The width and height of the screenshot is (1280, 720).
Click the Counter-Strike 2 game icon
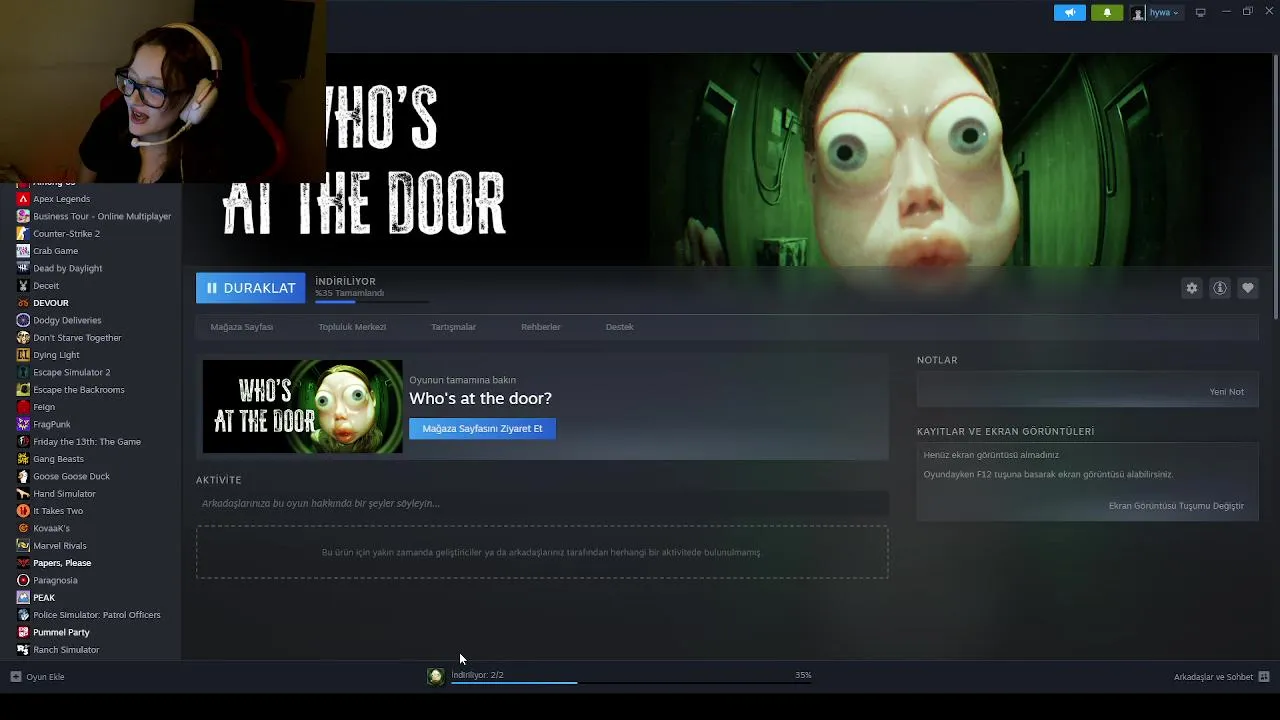click(x=23, y=234)
